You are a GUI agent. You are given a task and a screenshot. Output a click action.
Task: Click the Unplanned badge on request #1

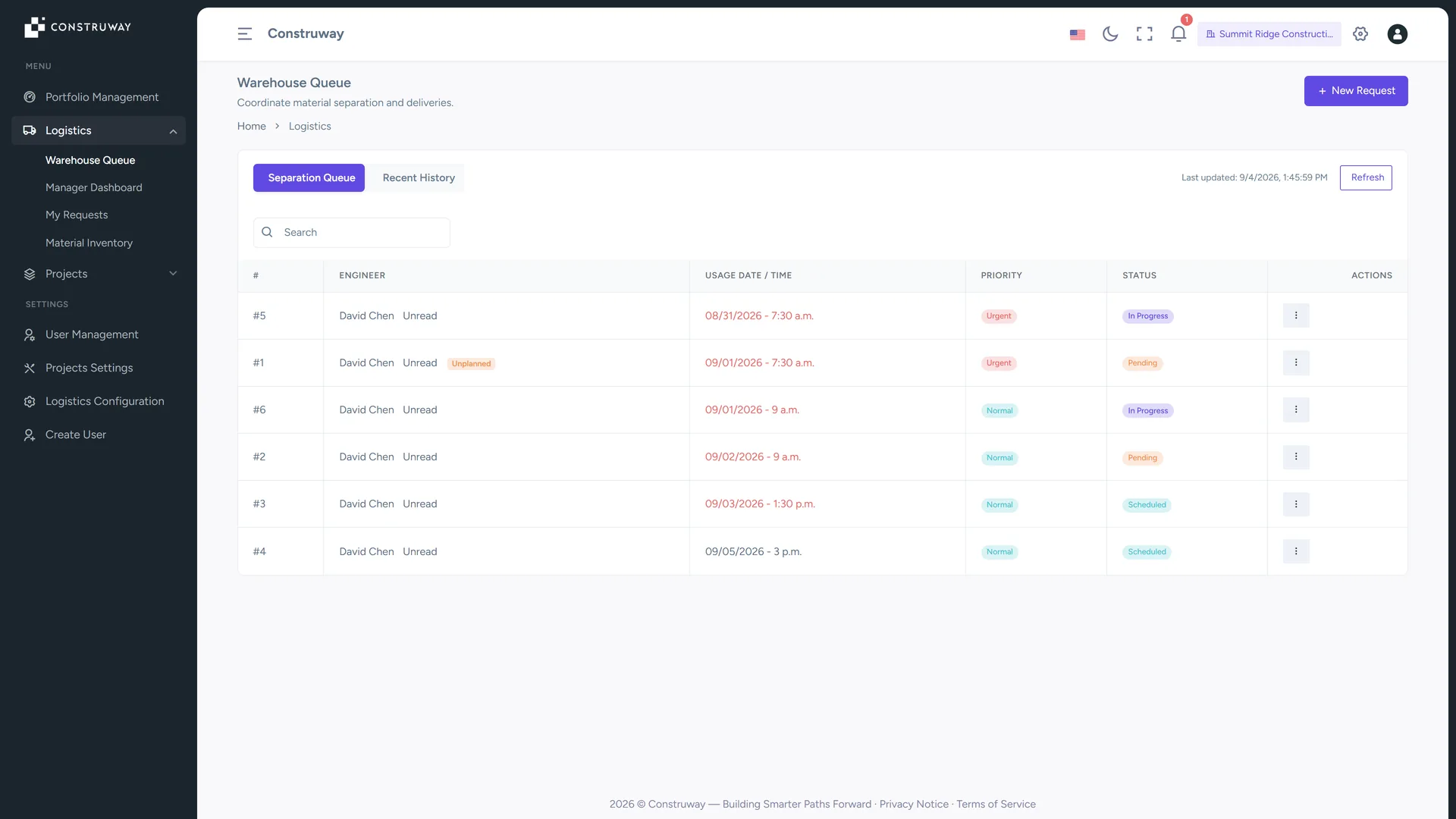pyautogui.click(x=471, y=364)
